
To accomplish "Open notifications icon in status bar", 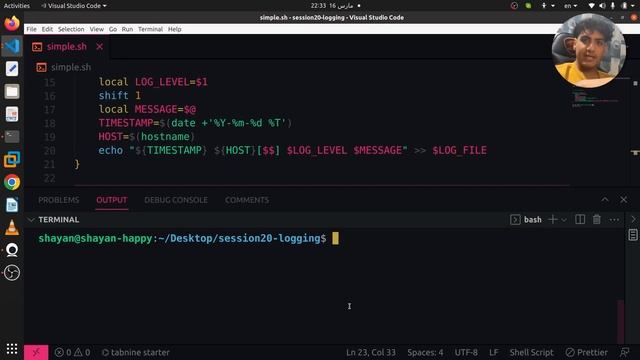I will [625, 352].
